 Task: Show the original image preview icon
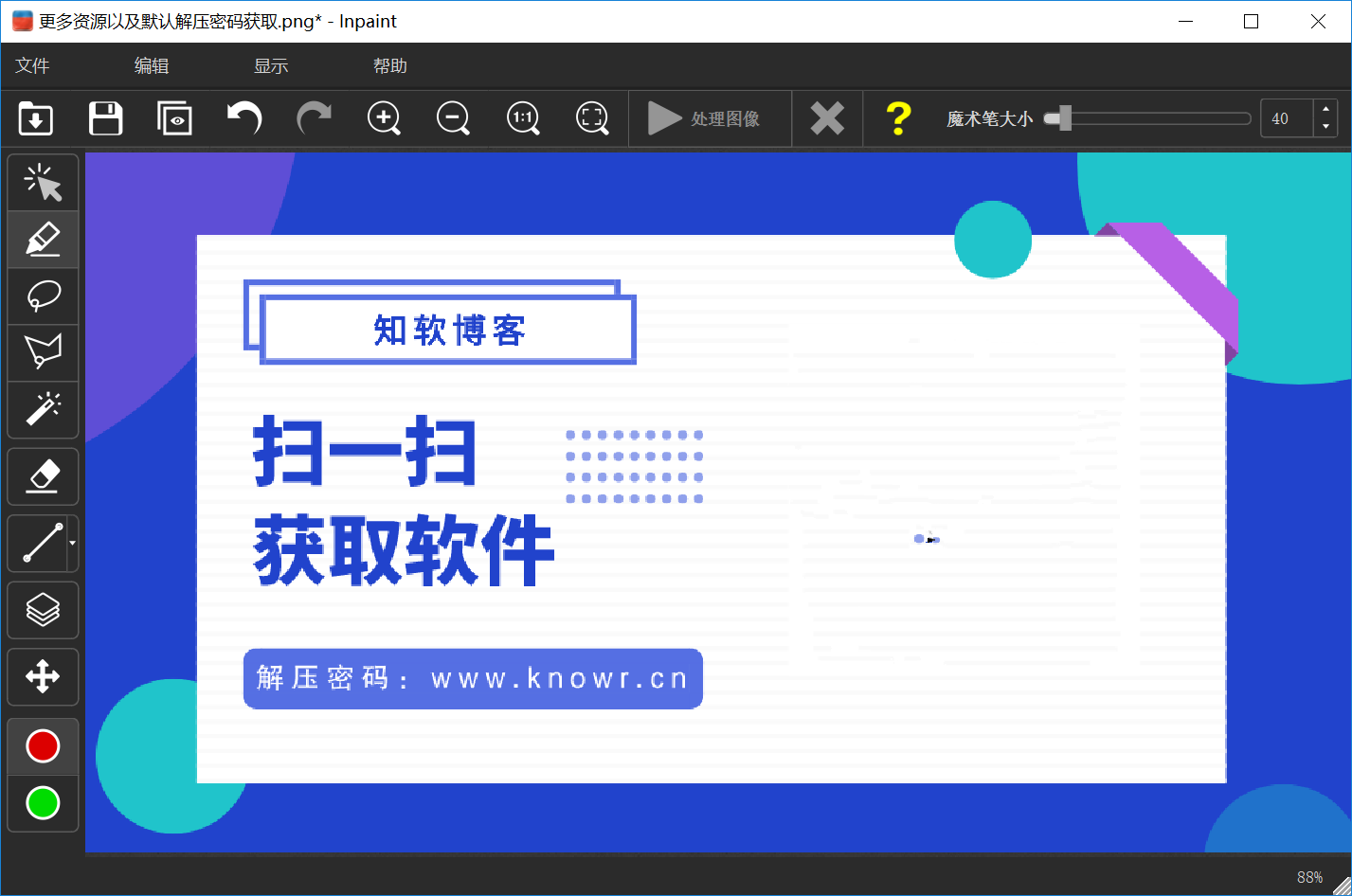tap(175, 118)
